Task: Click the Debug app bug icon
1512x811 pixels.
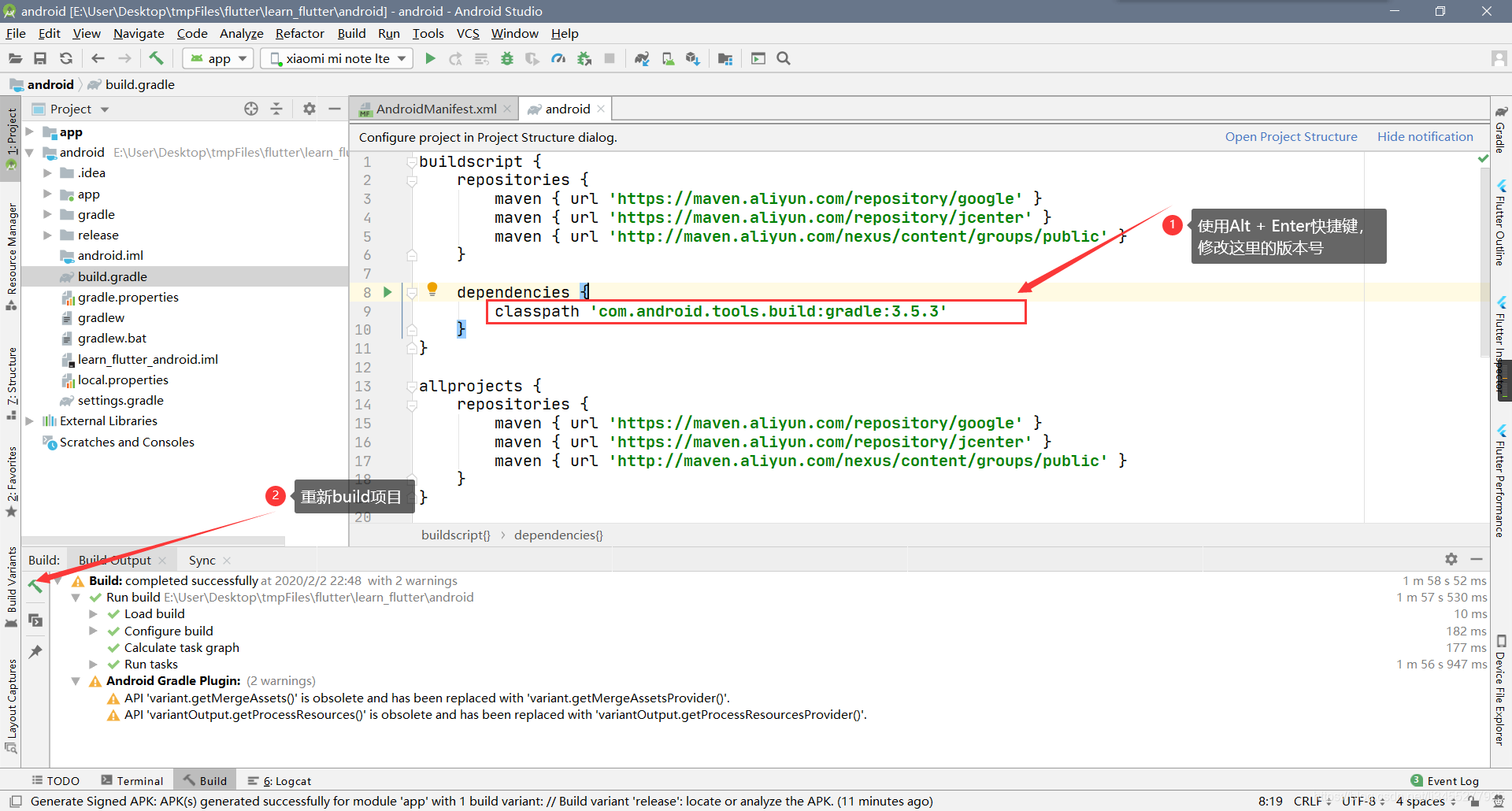Action: 507,58
